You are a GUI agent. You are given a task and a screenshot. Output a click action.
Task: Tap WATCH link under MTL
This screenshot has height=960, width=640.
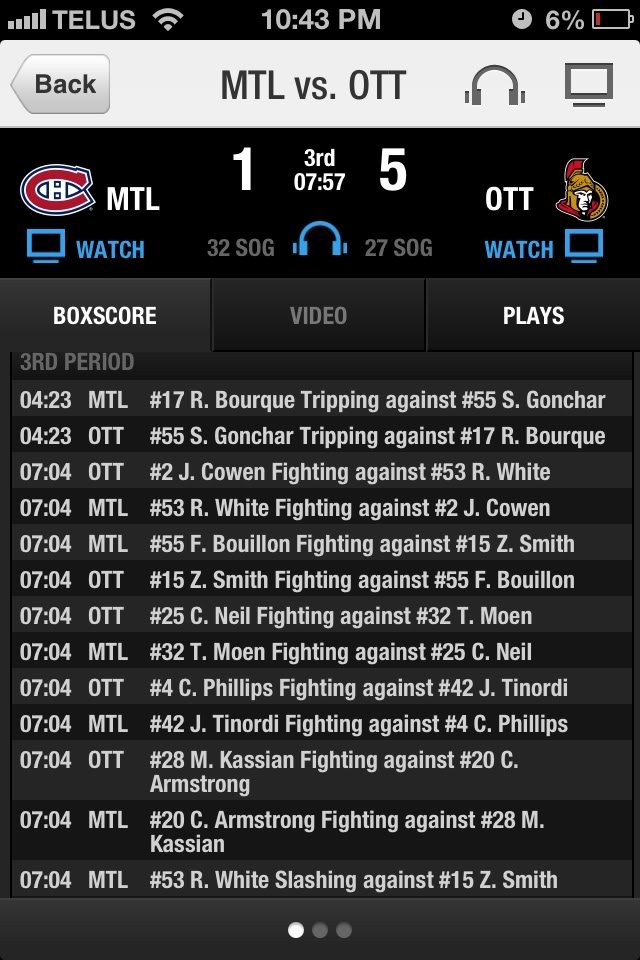coord(110,250)
